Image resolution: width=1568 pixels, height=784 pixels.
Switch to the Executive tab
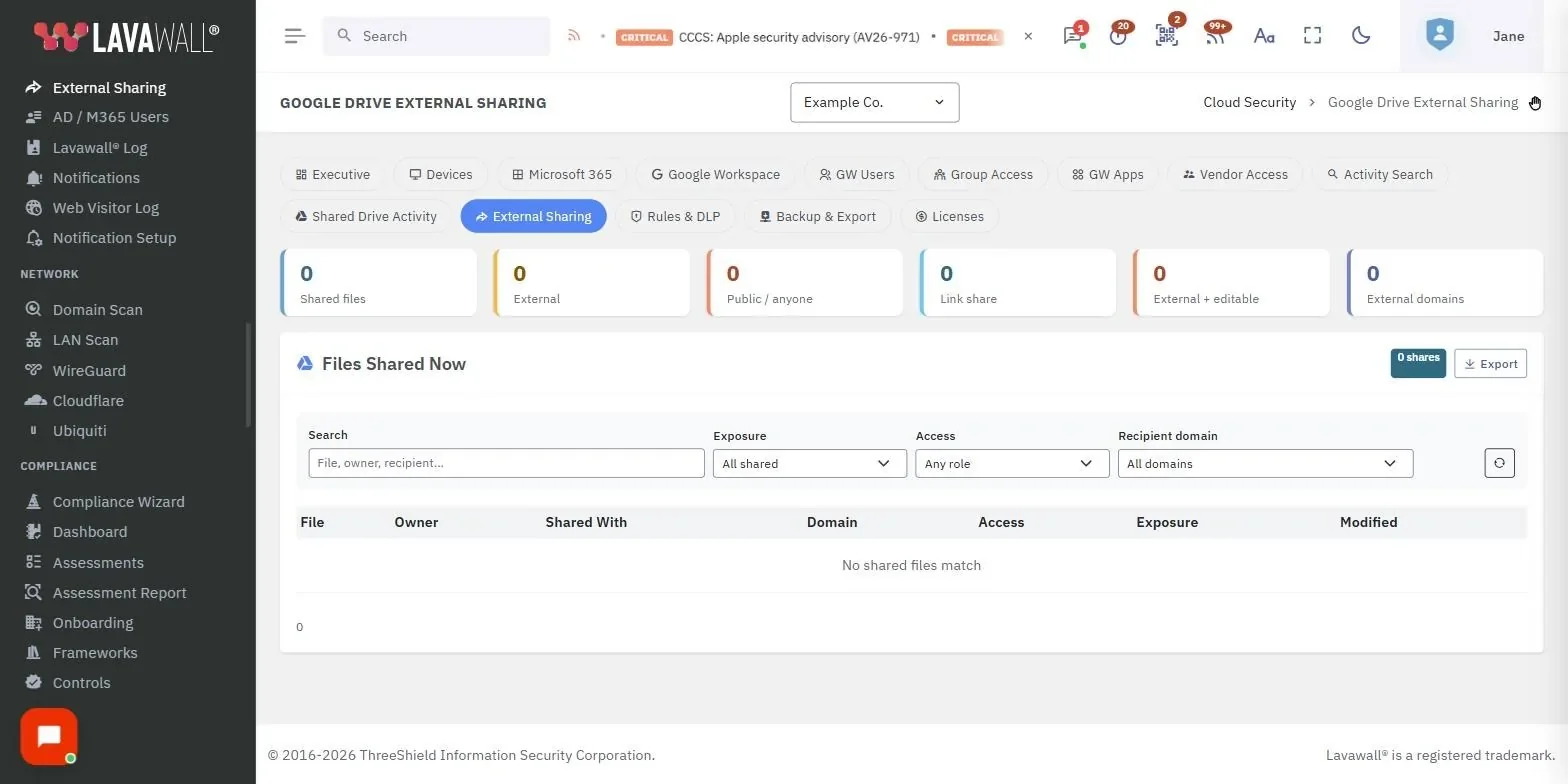[333, 174]
